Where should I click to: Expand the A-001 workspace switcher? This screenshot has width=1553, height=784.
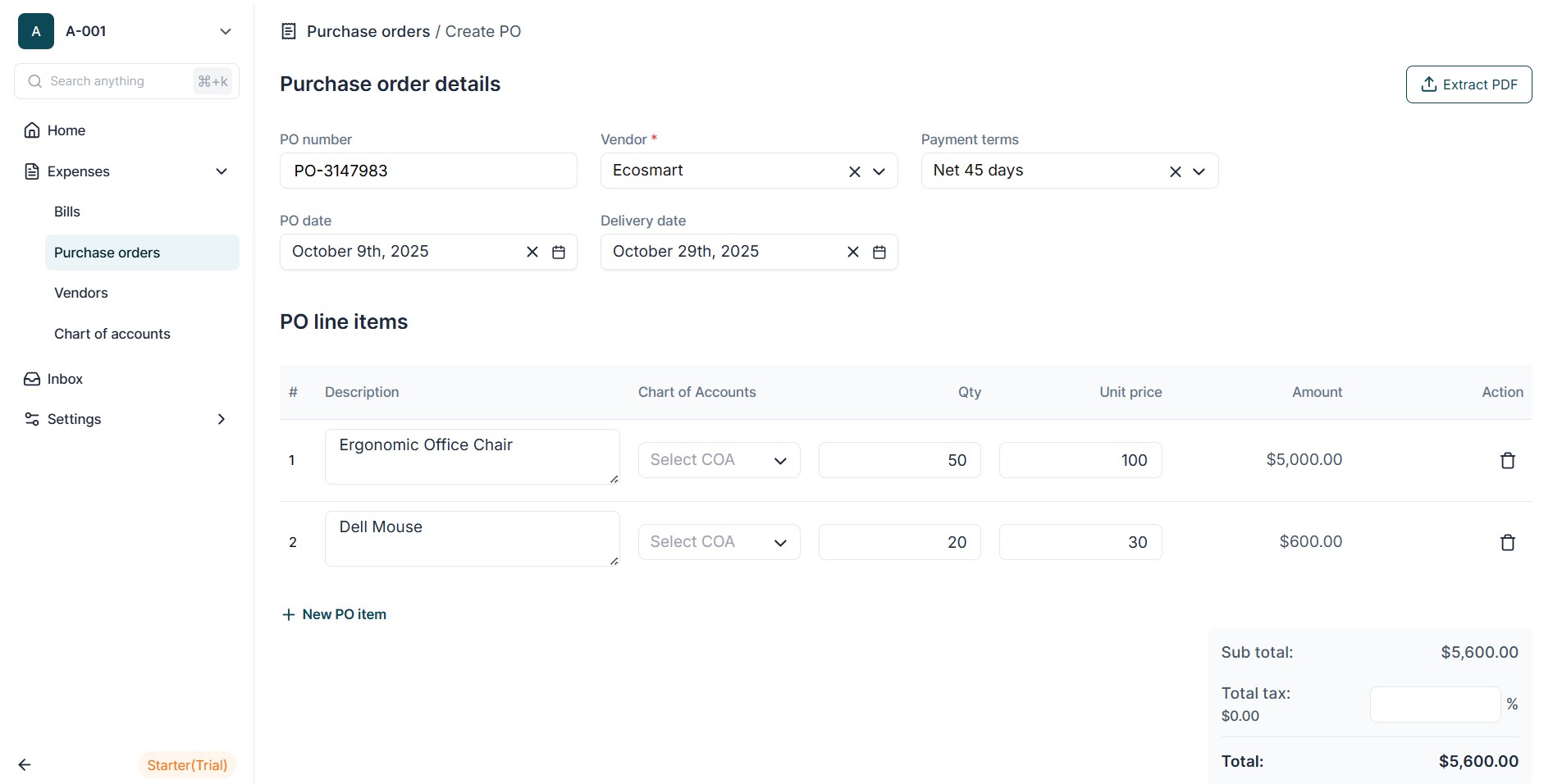tap(225, 31)
